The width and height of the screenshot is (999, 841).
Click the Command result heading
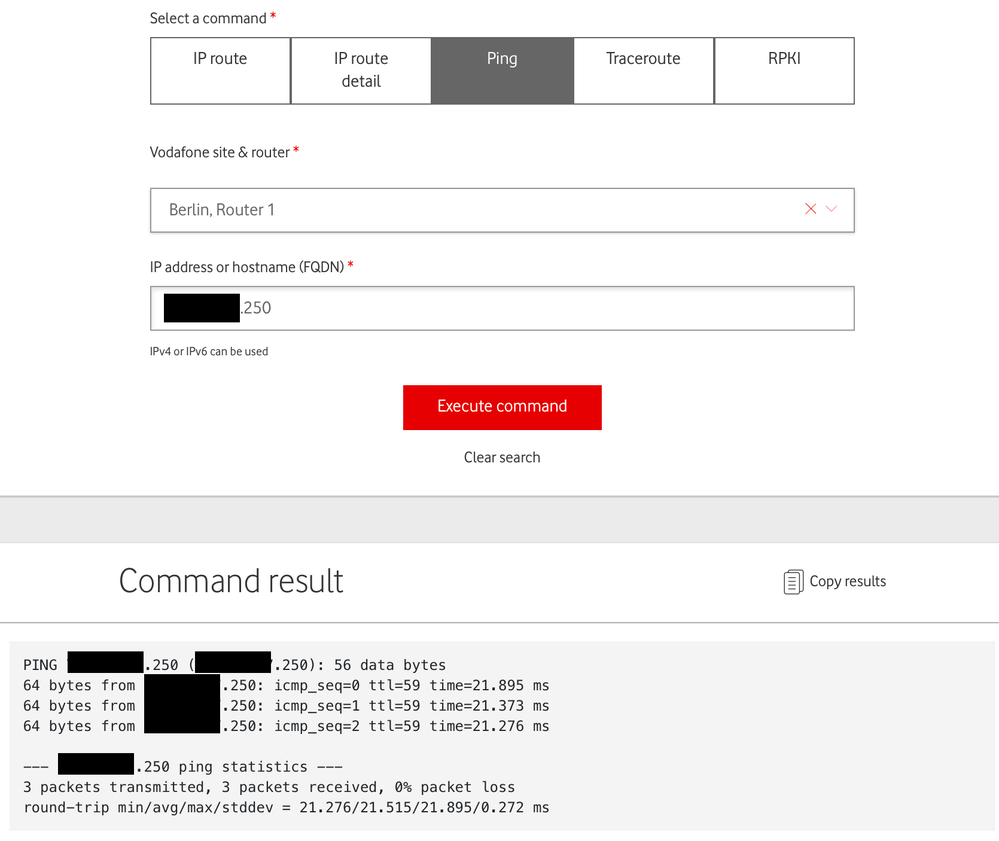tap(231, 581)
